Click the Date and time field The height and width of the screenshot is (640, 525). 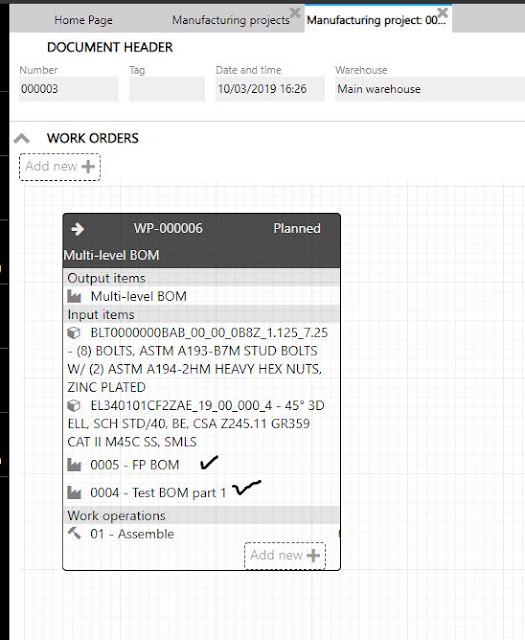tap(270, 89)
